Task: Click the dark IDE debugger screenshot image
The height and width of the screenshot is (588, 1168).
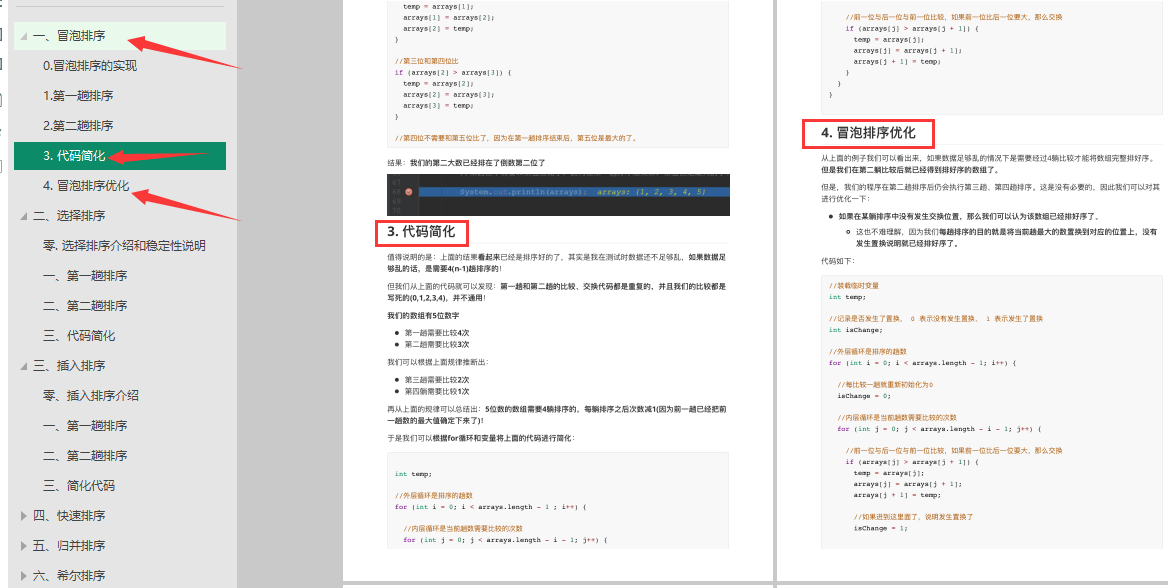Action: (558, 195)
